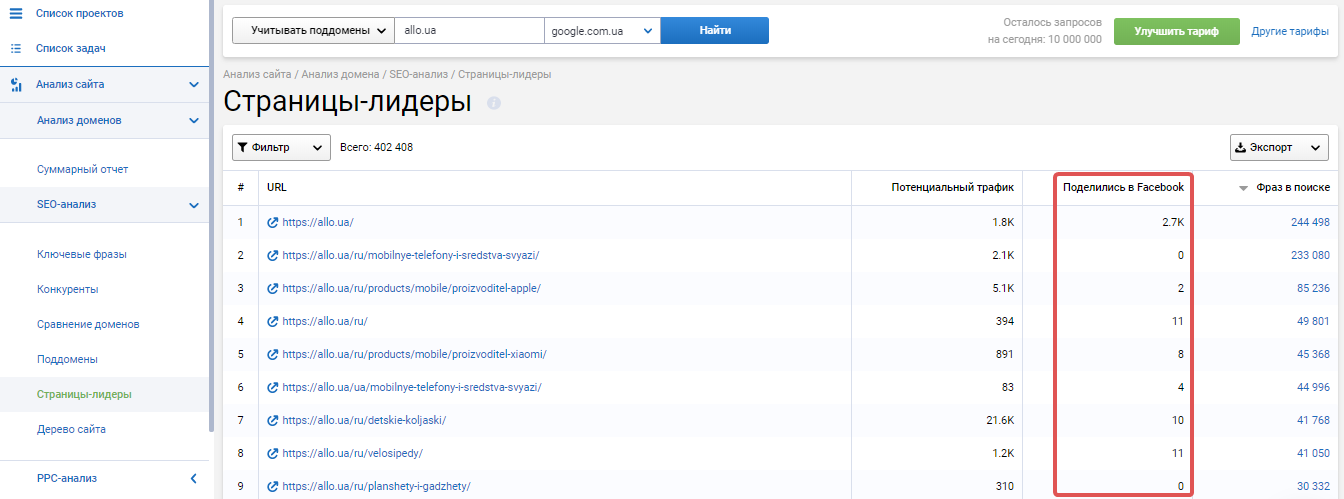Click potential traffic value 21.6K
The width and height of the screenshot is (1344, 499).
1000,420
